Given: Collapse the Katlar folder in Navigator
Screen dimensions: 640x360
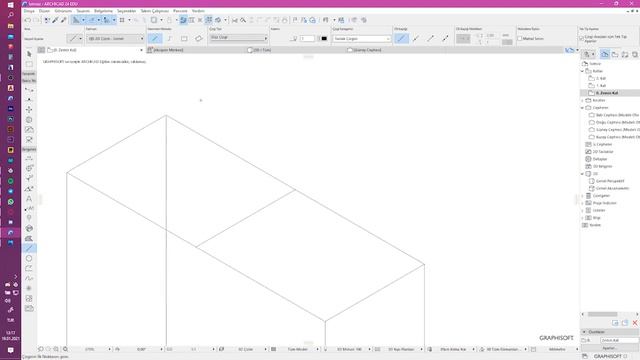Looking at the screenshot, I should point(582,71).
